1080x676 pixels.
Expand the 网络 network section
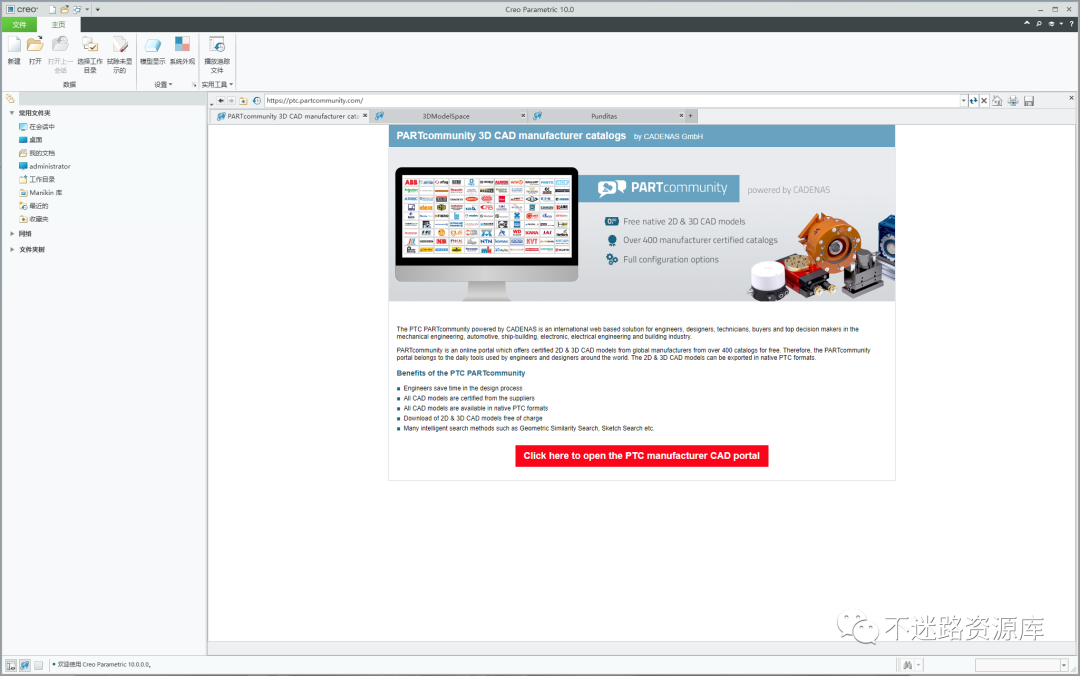tap(12, 234)
